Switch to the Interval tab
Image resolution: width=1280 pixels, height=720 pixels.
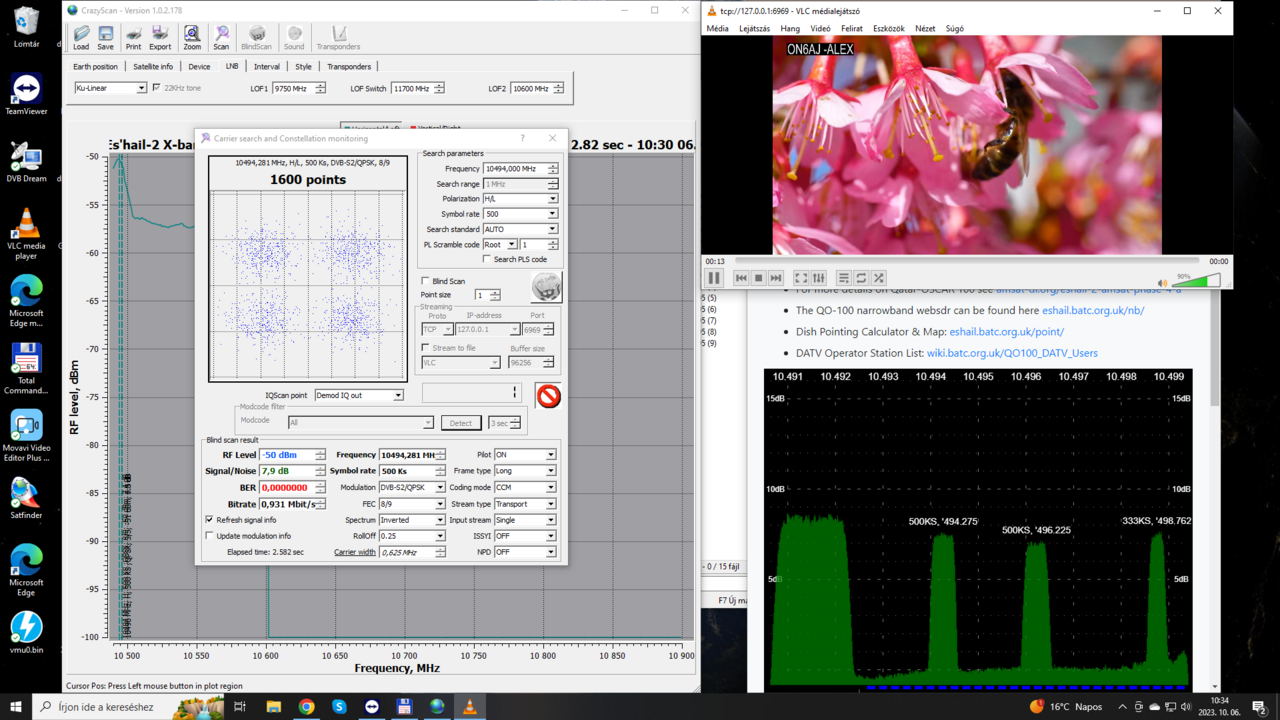[267, 67]
